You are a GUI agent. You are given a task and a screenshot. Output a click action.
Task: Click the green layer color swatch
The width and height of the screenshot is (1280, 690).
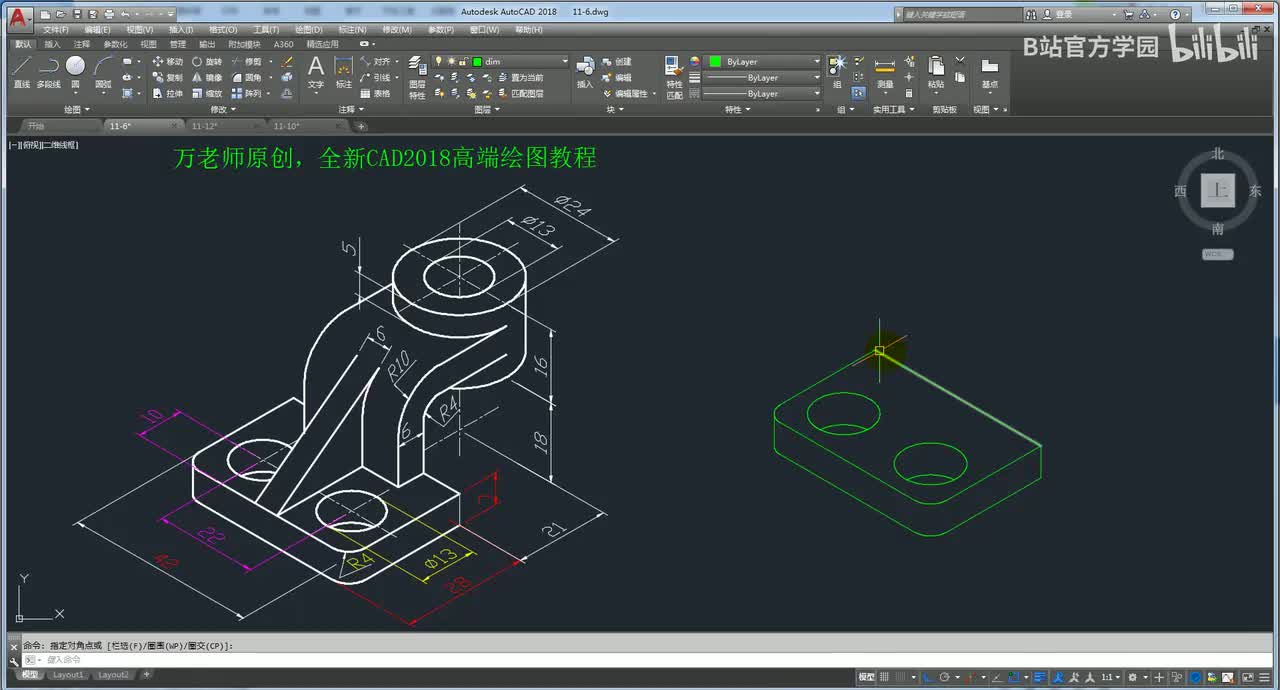(477, 62)
